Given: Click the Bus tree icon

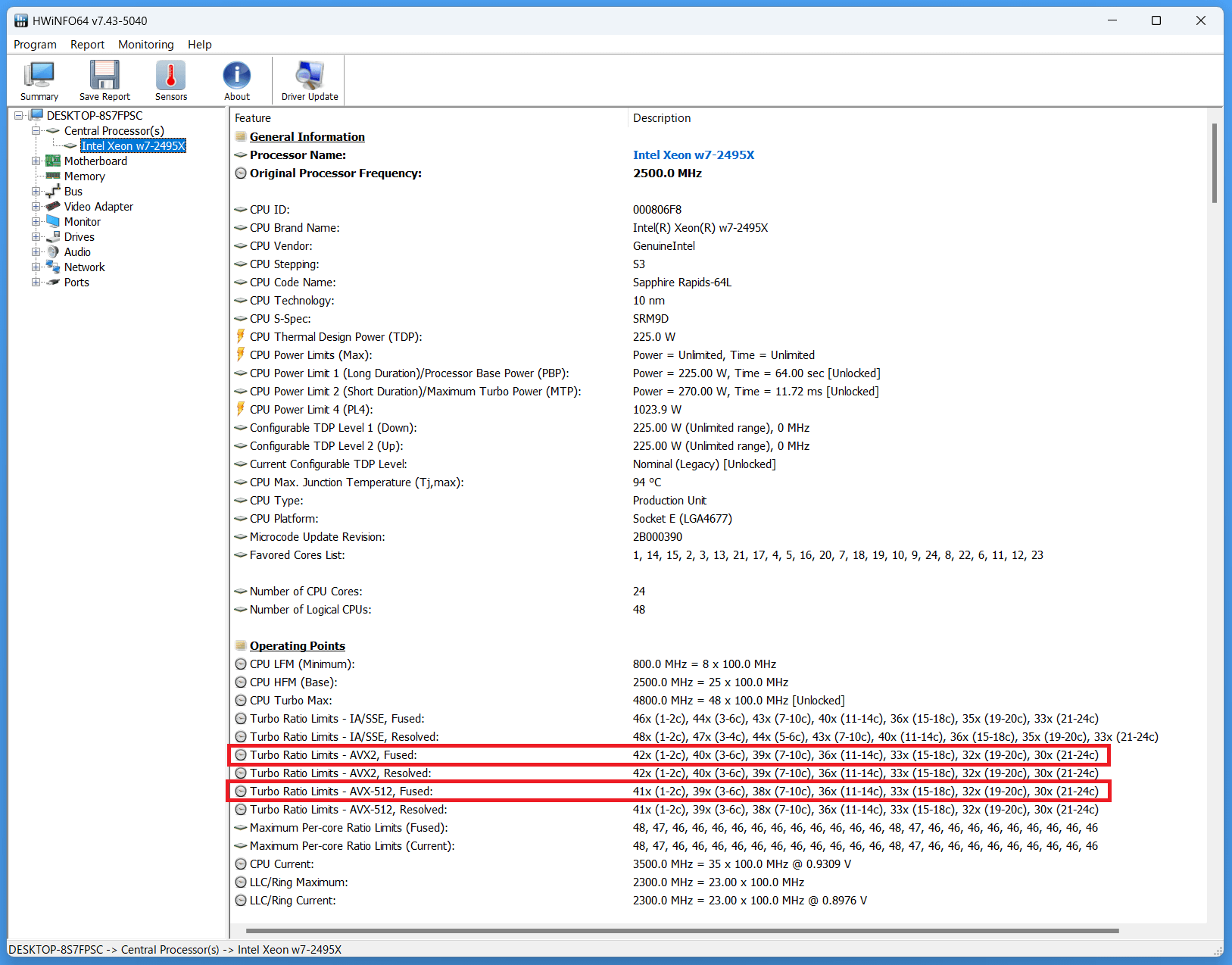Looking at the screenshot, I should click(x=53, y=191).
